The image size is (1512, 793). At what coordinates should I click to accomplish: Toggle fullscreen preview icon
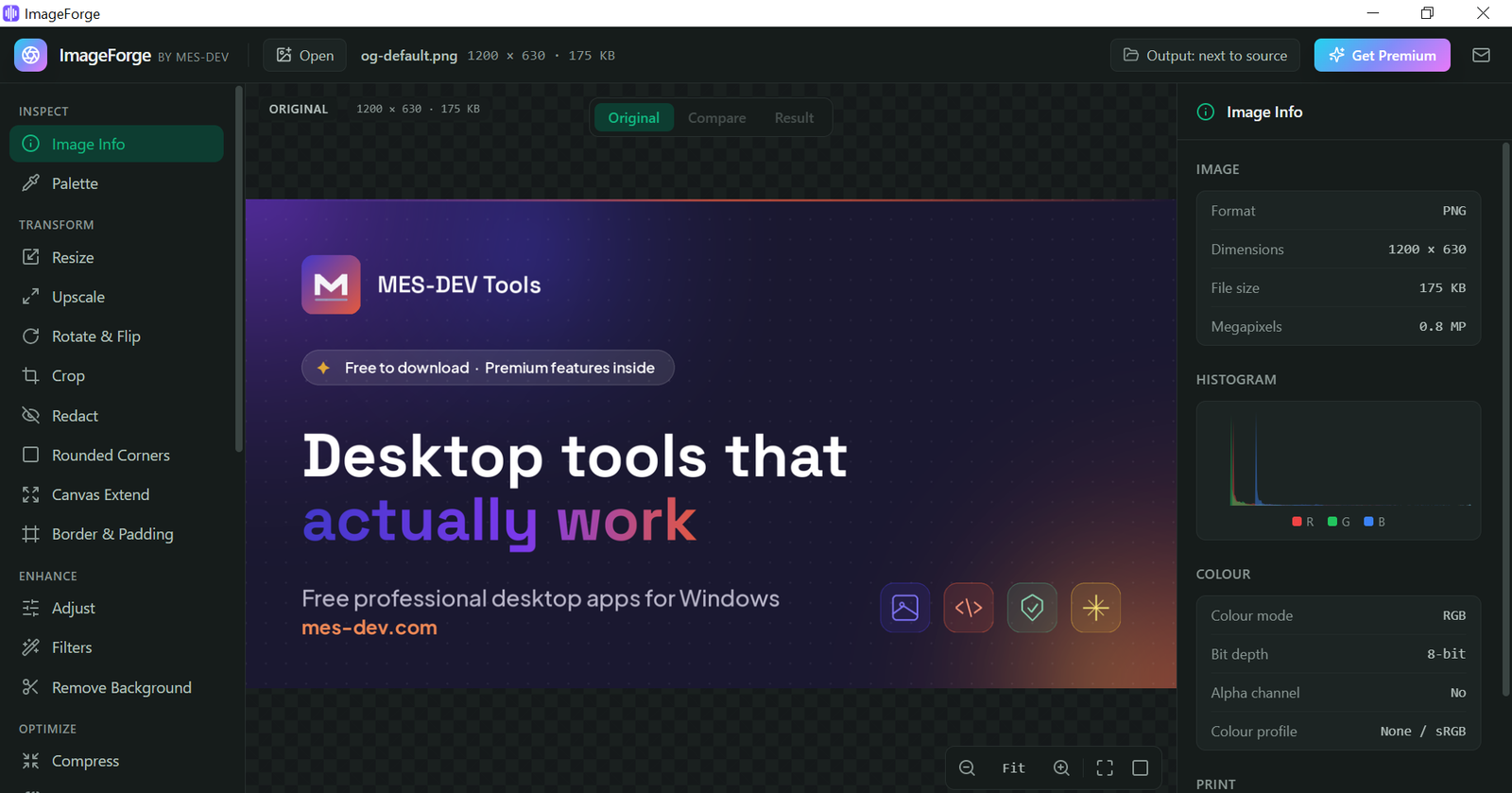click(x=1105, y=767)
